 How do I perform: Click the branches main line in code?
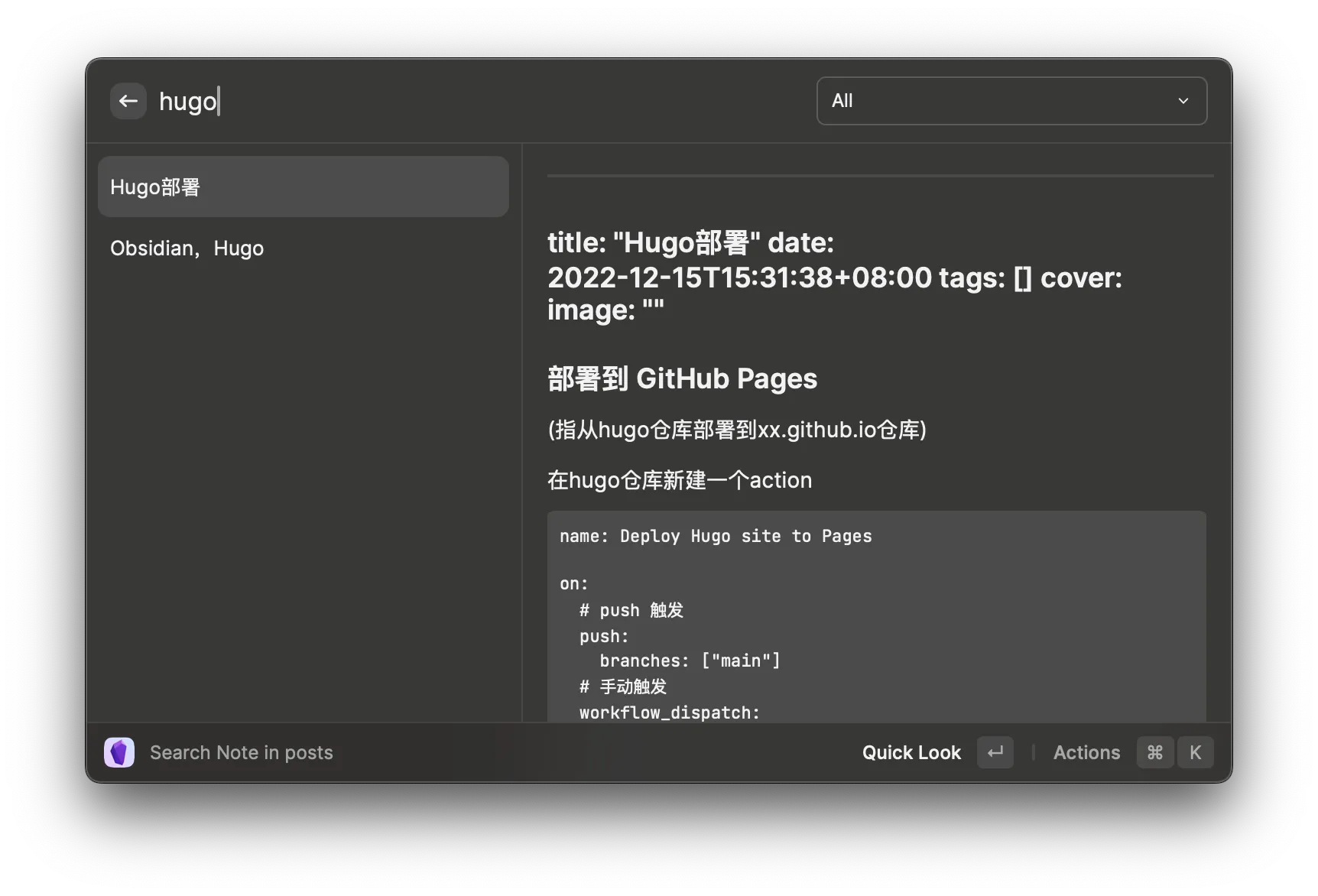(x=690, y=661)
